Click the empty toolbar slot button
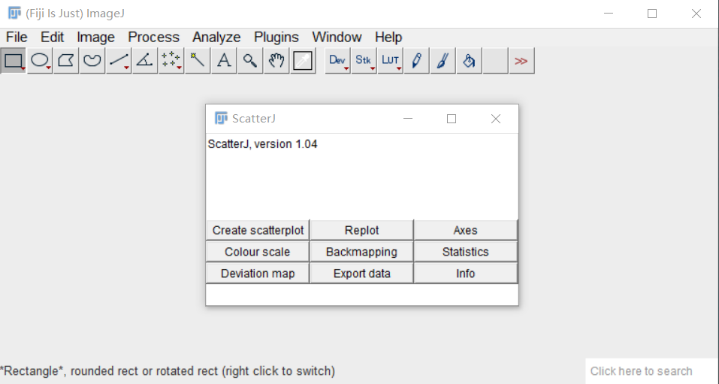 click(495, 61)
